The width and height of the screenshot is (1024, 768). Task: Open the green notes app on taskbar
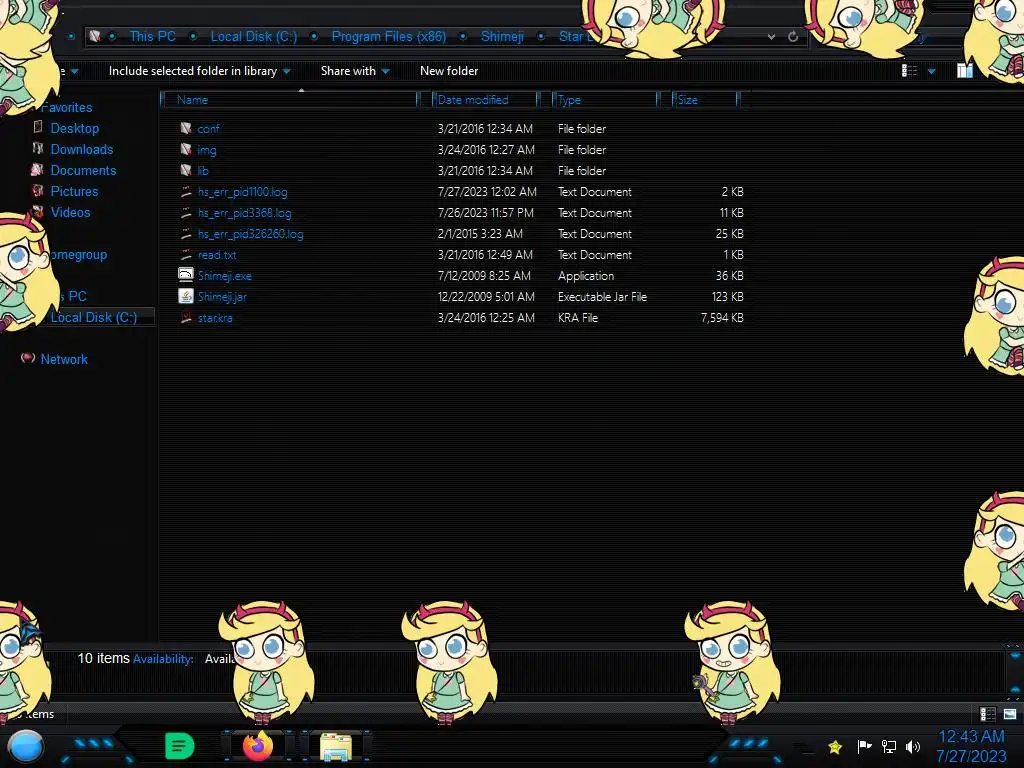tap(180, 746)
